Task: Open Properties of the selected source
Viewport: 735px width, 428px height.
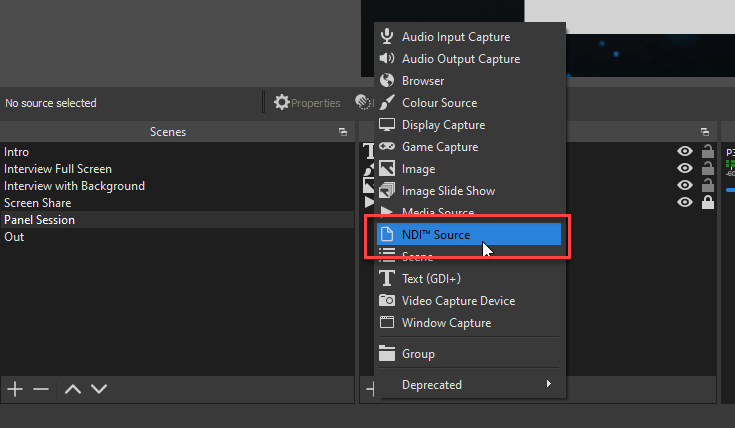Action: pyautogui.click(x=307, y=103)
